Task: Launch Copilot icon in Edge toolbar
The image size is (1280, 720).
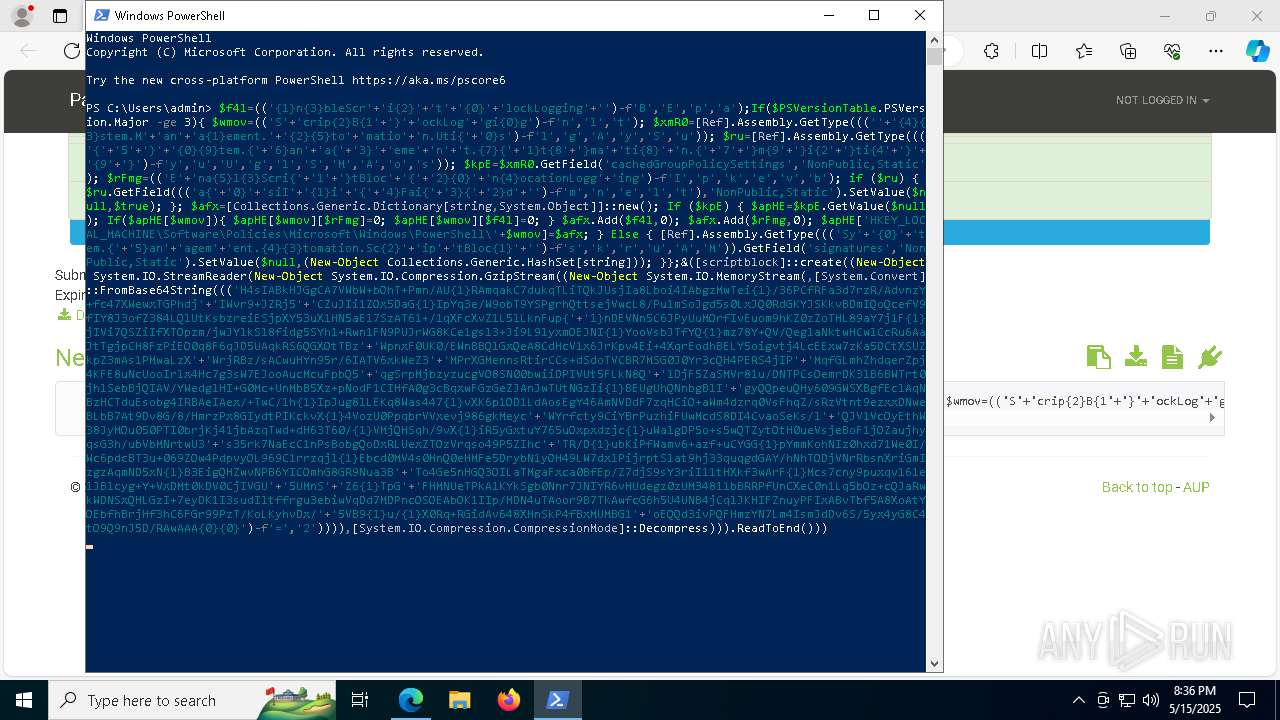Action: (1257, 52)
